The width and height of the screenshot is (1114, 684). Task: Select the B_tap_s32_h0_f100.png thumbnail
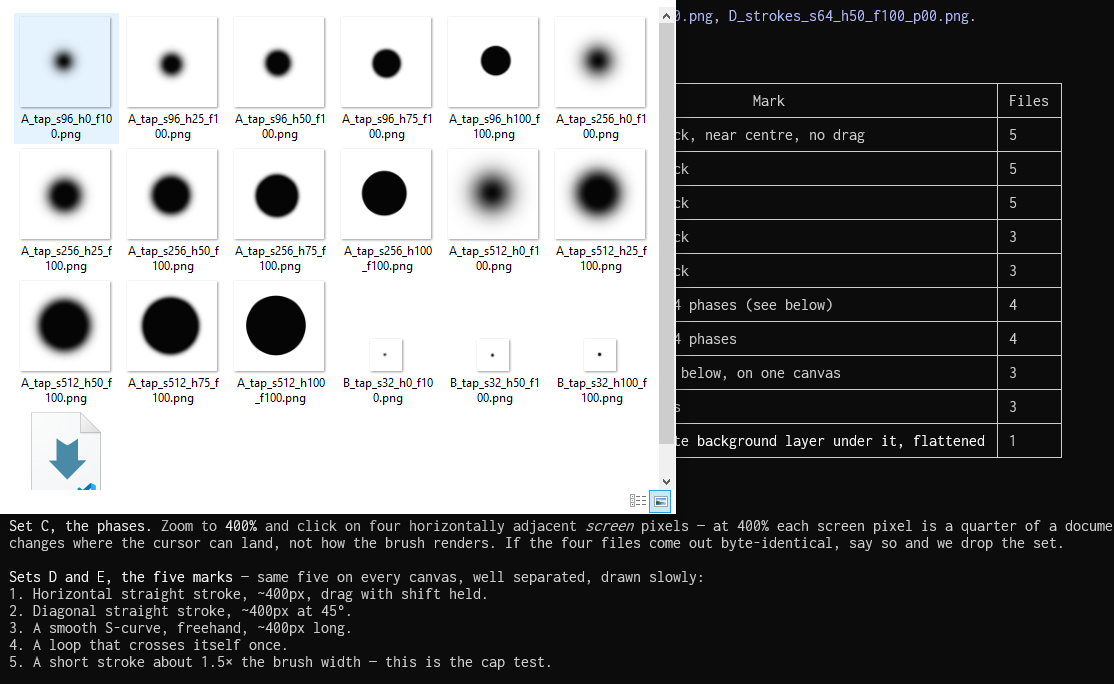click(386, 354)
